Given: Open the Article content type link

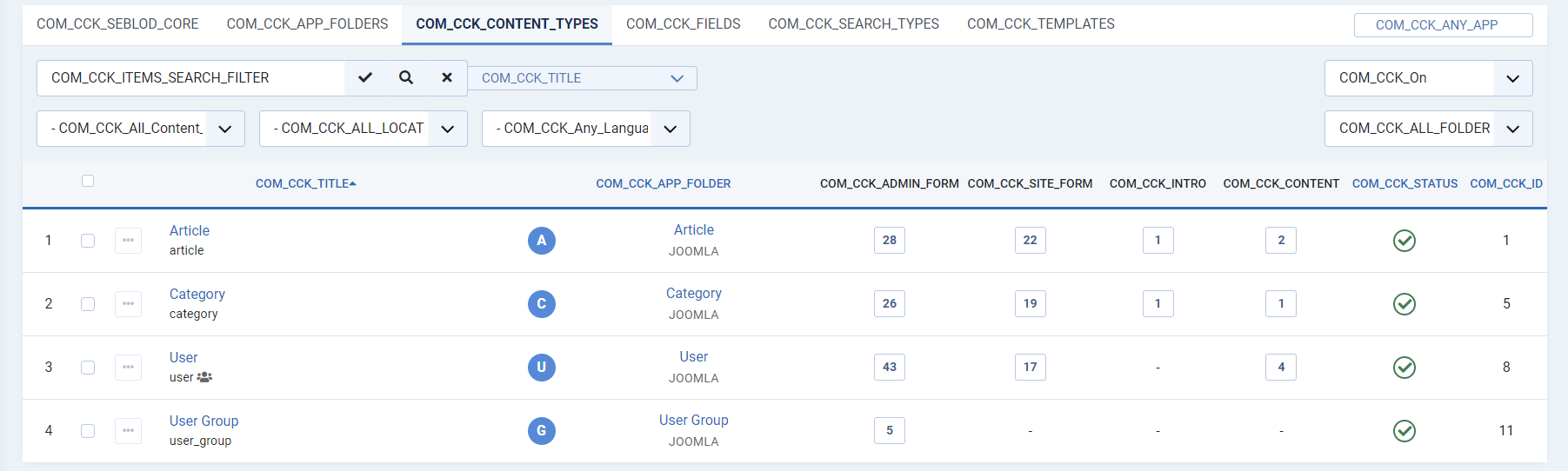Looking at the screenshot, I should 190,230.
